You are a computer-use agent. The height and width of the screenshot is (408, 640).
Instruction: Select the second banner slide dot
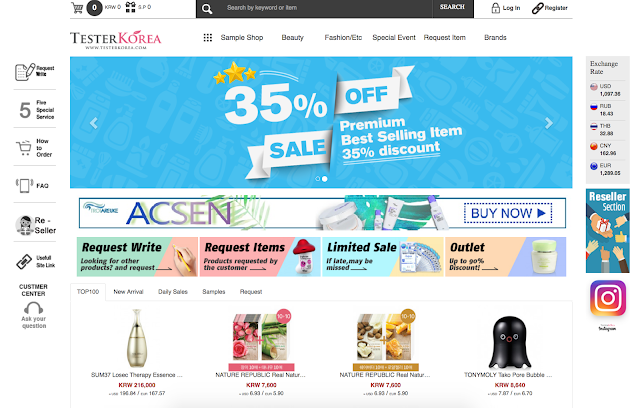click(x=324, y=179)
